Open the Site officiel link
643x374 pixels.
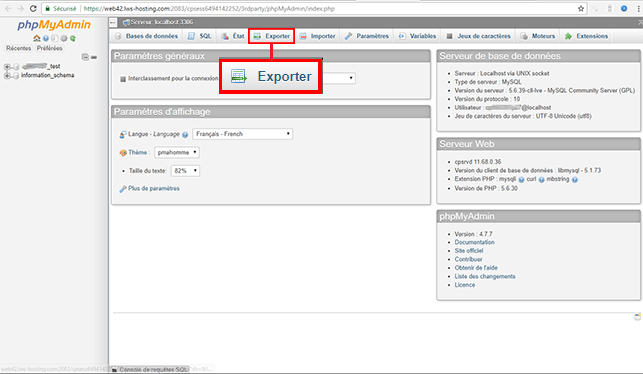[469, 251]
